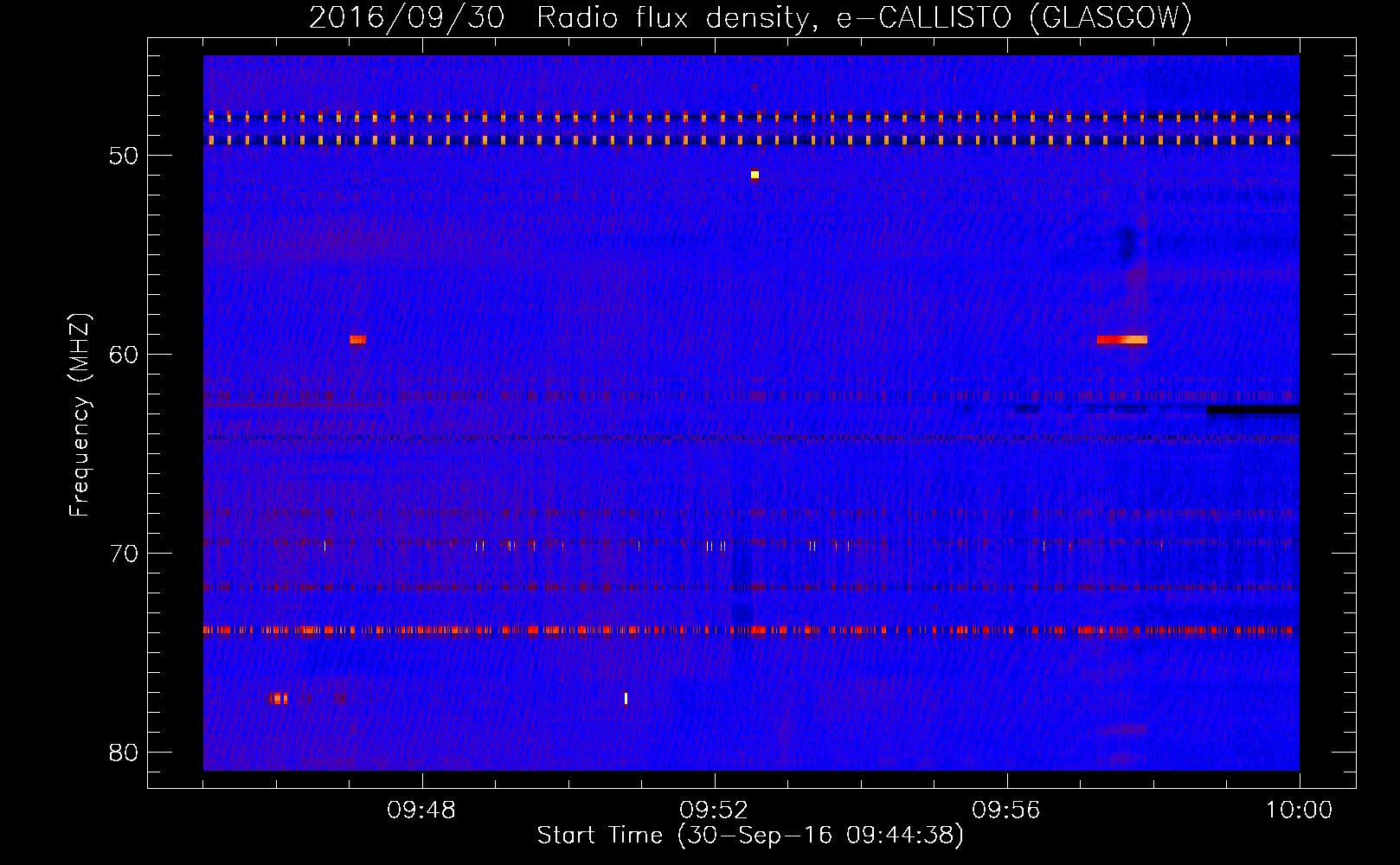Click the 09:56 time tick label
The image size is (1400, 865).
click(1007, 811)
